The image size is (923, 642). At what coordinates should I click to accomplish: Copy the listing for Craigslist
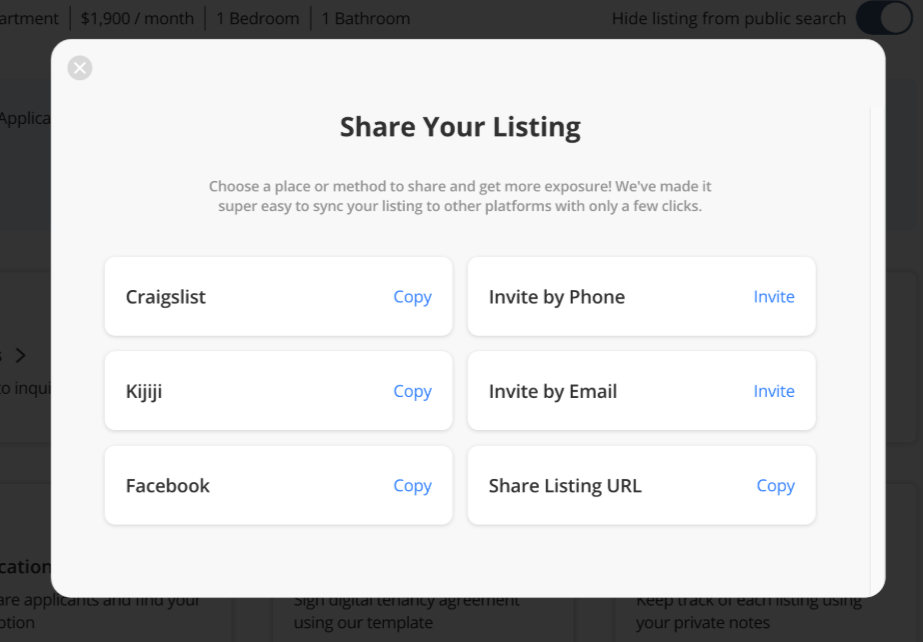(412, 297)
